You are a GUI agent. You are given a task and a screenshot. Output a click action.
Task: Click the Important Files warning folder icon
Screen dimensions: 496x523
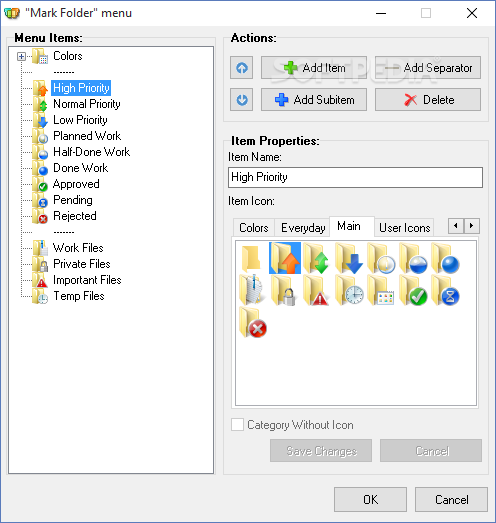click(x=40, y=280)
